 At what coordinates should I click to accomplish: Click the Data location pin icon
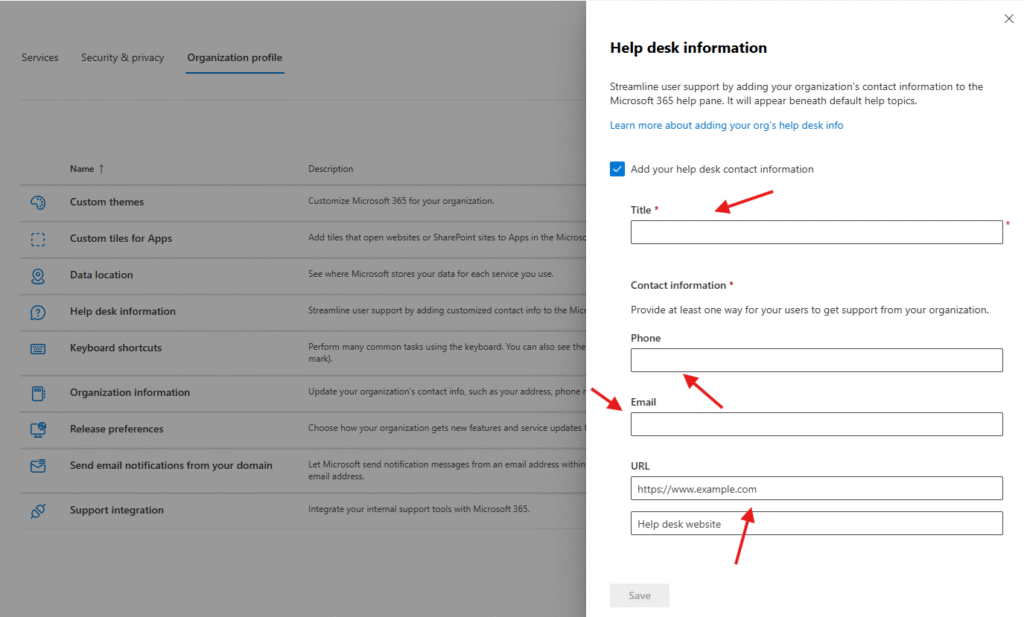coord(38,275)
